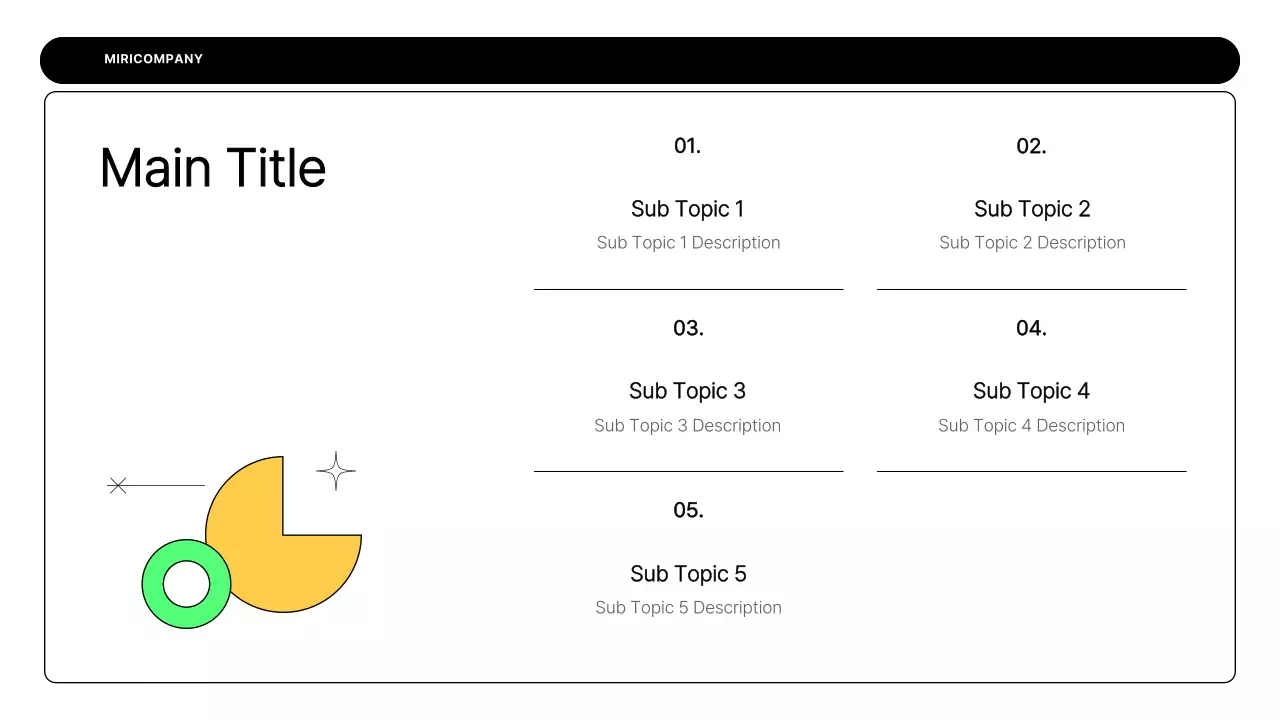Click the 03. number label
1280x720 pixels.
pyautogui.click(x=688, y=328)
